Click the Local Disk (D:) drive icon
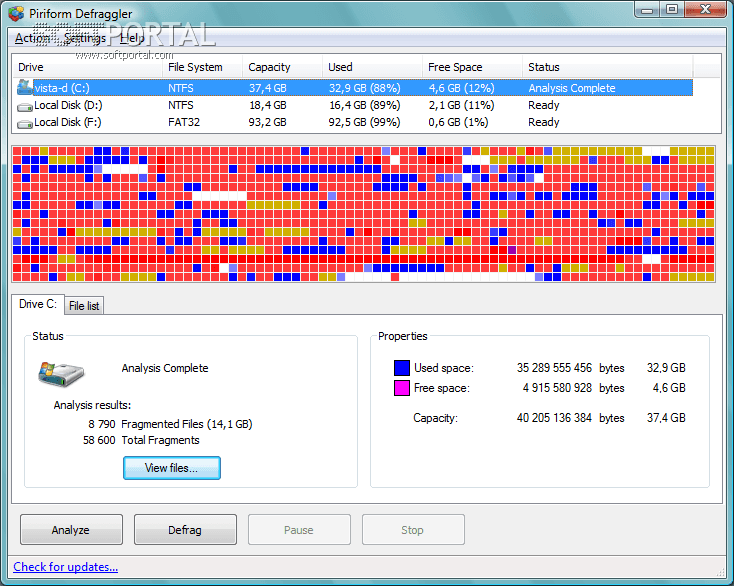734x586 pixels. 24,107
